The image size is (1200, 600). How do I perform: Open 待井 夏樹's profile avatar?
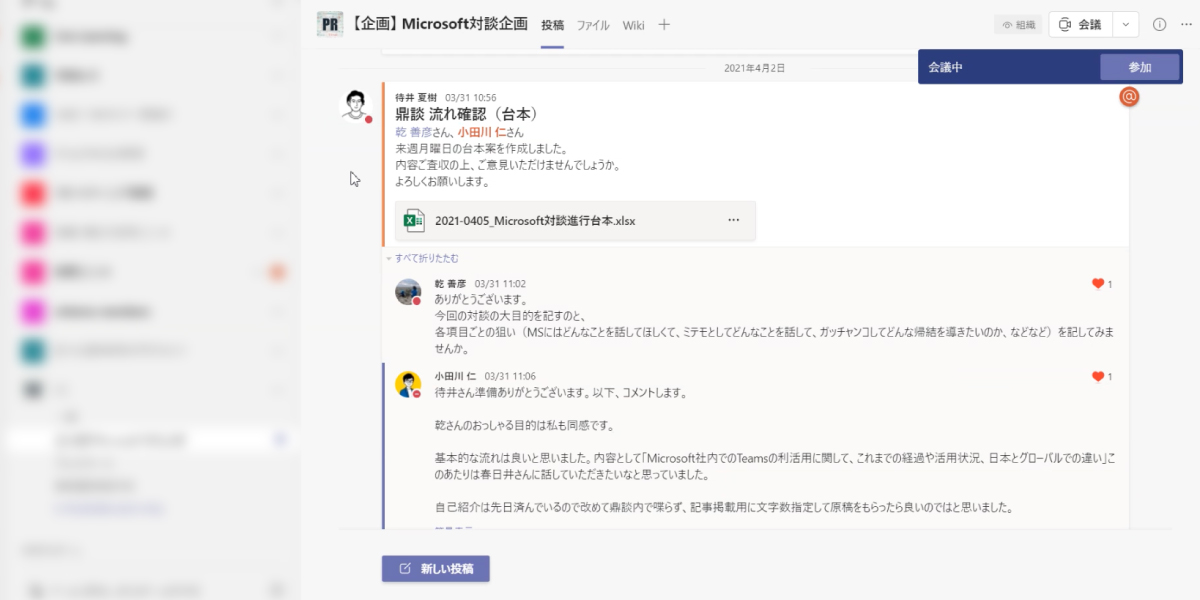[355, 104]
